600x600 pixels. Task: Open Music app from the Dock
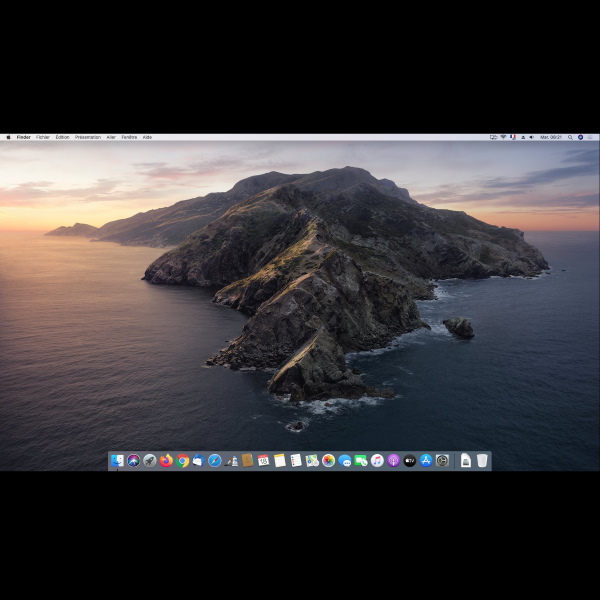click(377, 460)
